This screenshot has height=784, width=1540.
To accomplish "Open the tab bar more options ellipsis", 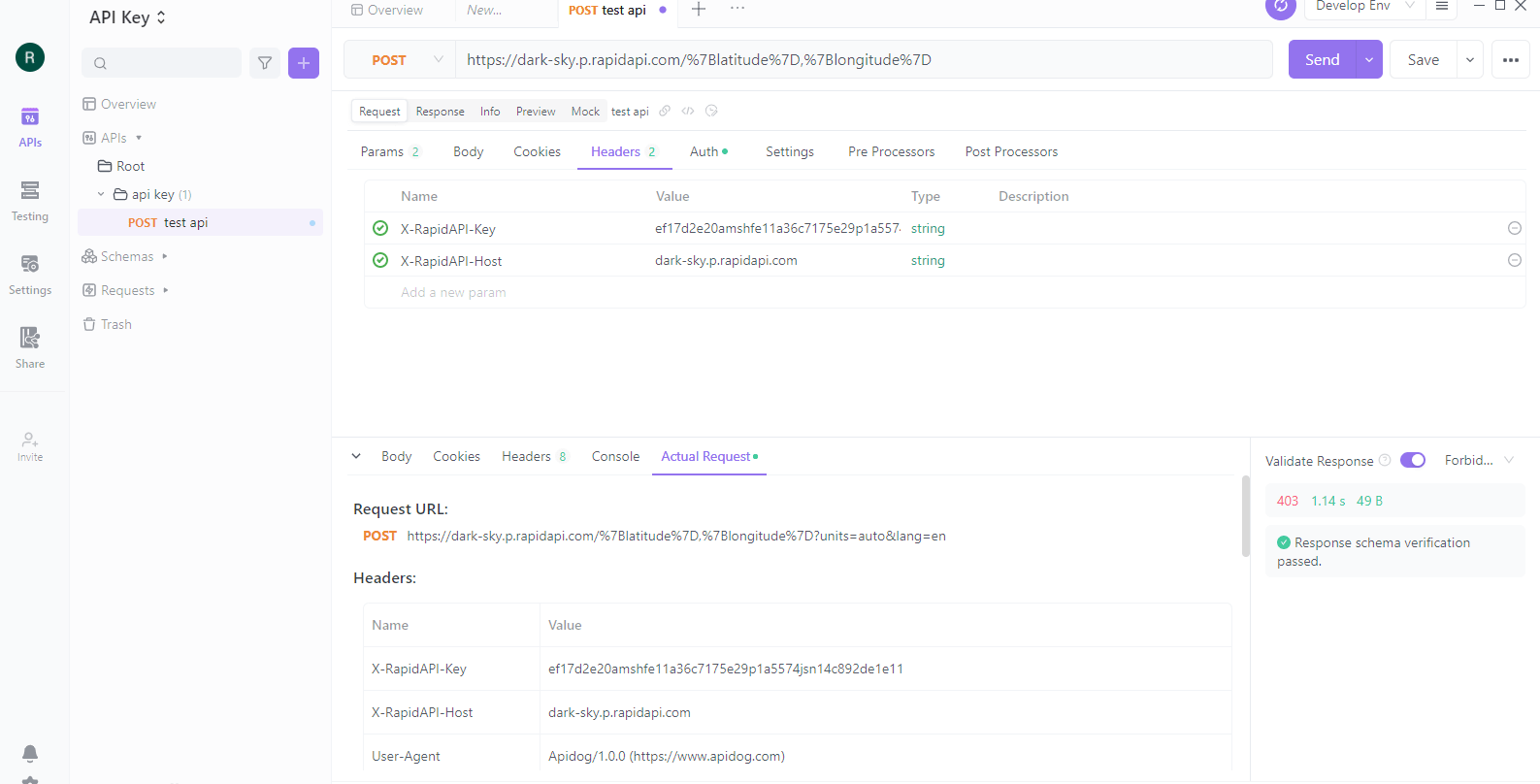I will click(x=737, y=9).
